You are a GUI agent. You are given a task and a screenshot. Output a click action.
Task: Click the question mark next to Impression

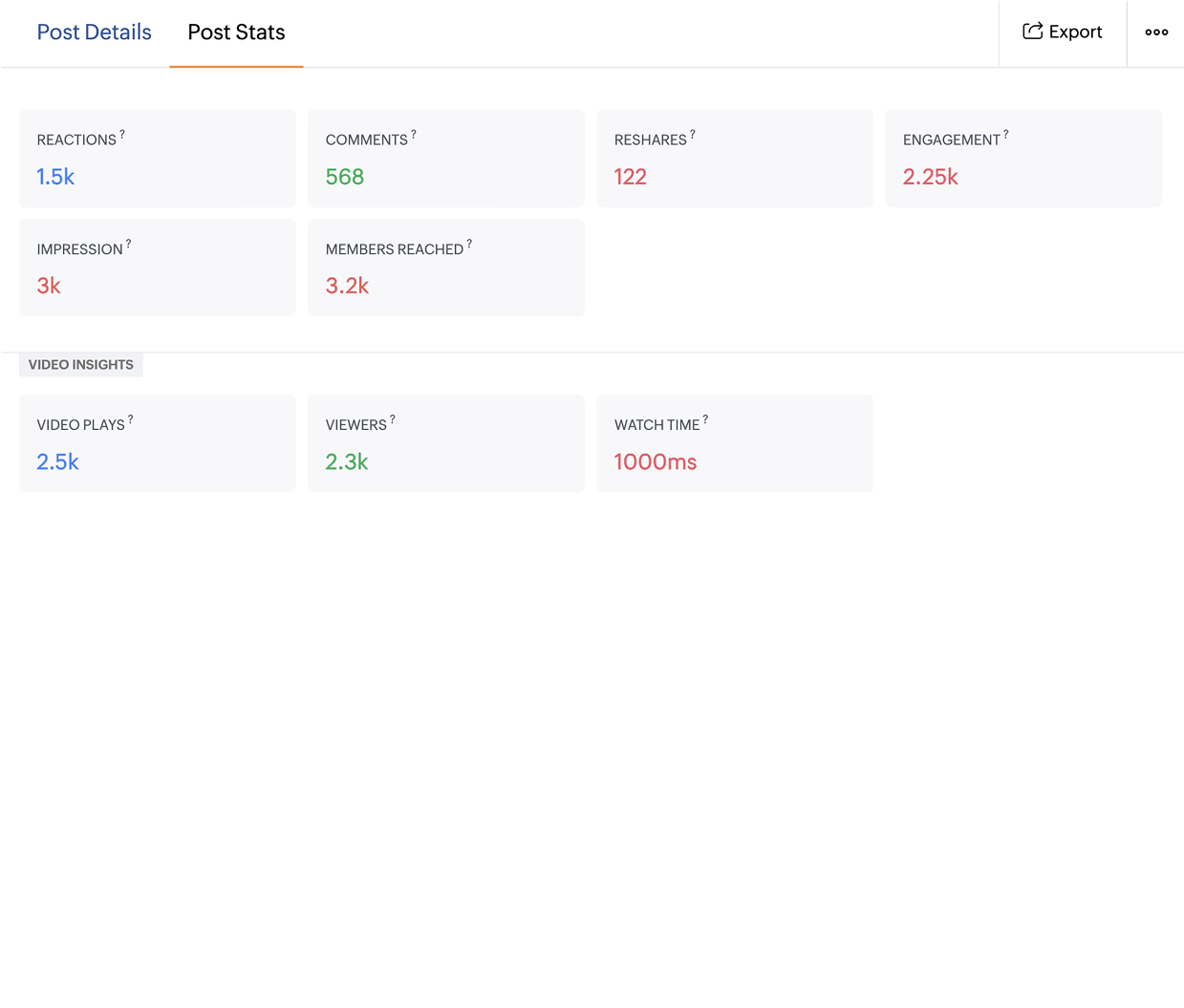point(129,245)
